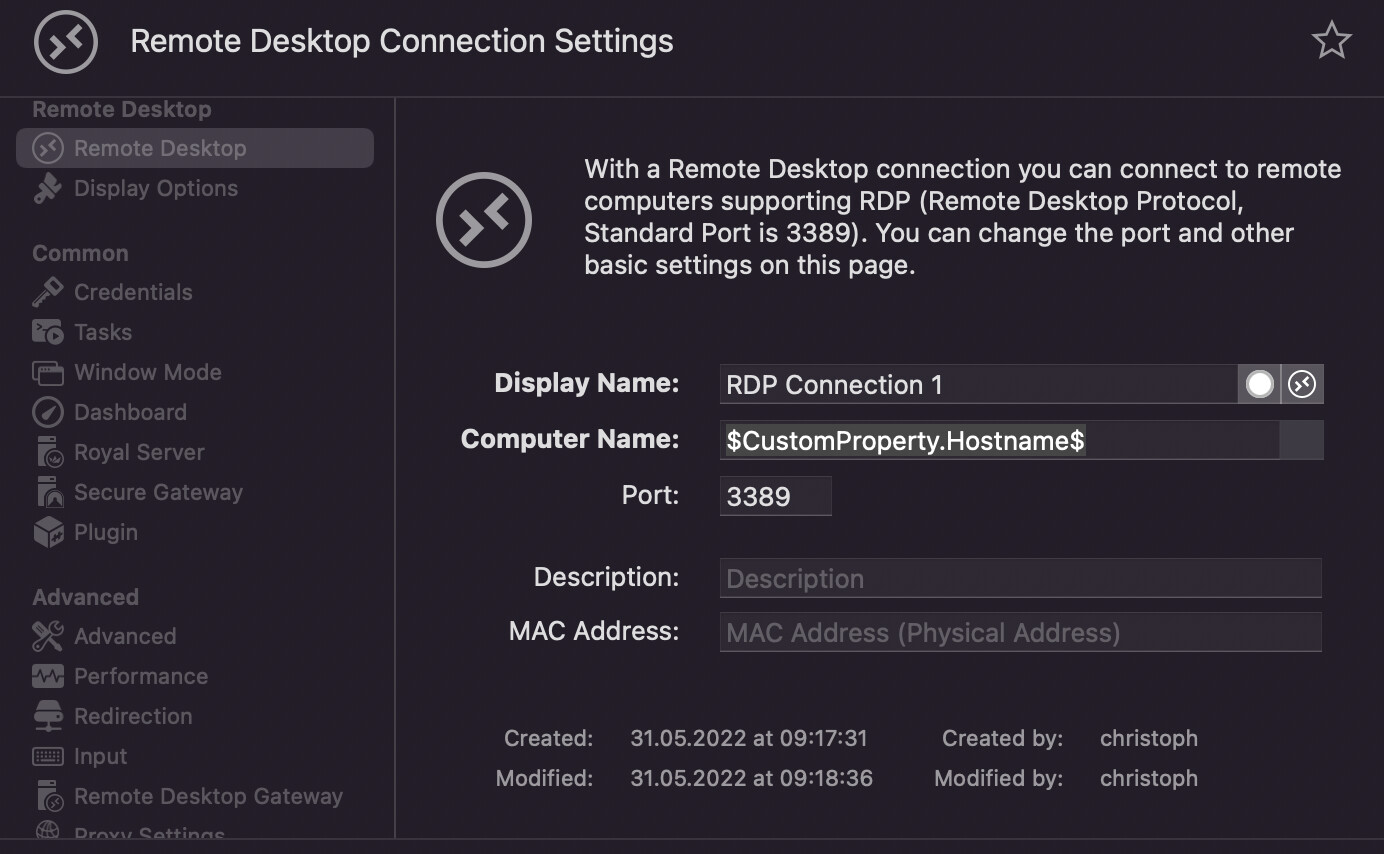The image size is (1384, 854).
Task: Select Royal Server in the sidebar
Action: click(139, 452)
